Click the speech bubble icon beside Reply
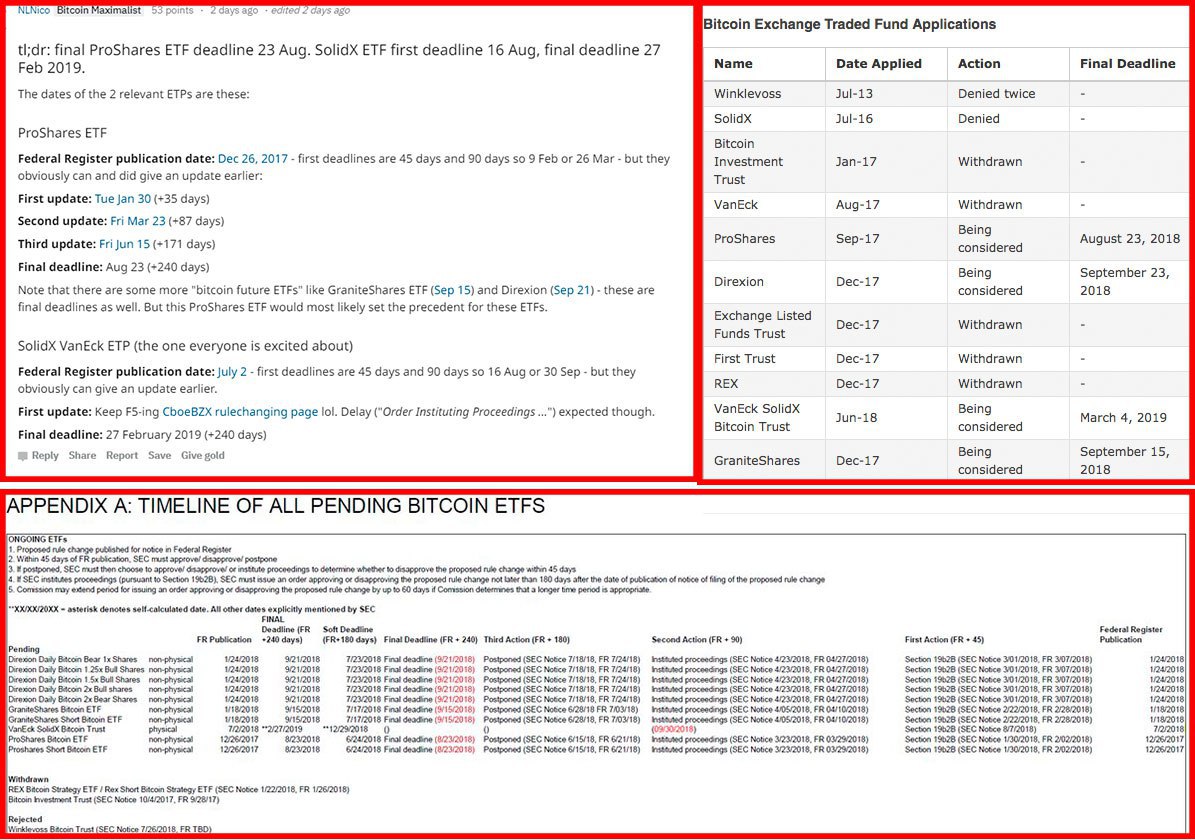 click(x=23, y=456)
